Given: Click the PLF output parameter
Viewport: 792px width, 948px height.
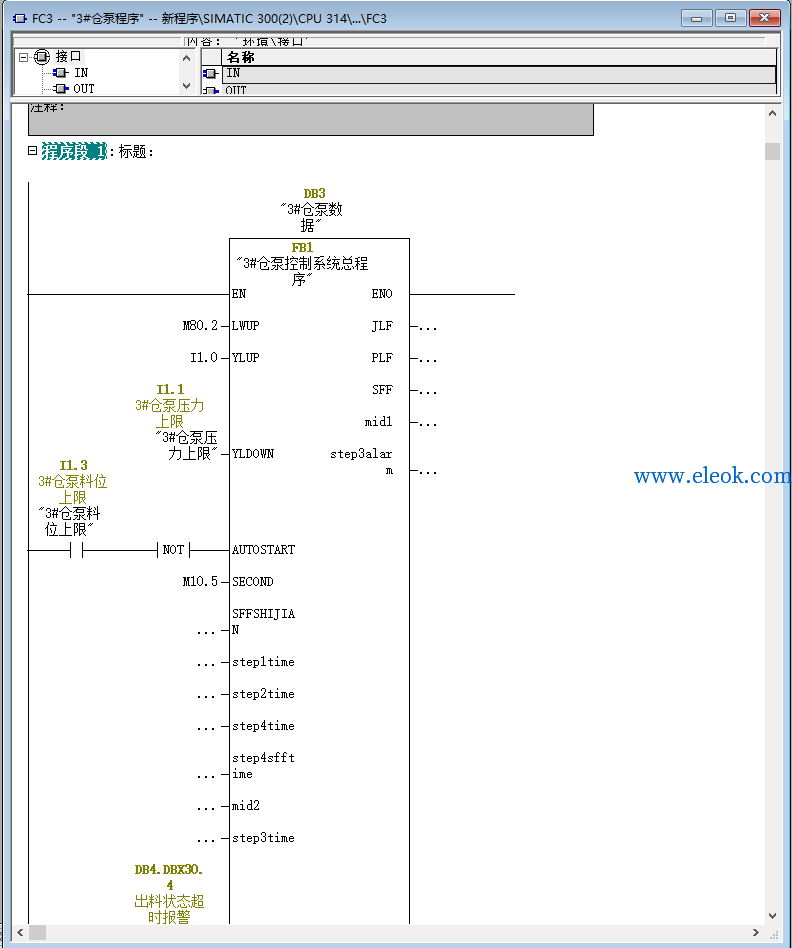Looking at the screenshot, I should pyautogui.click(x=382, y=358).
